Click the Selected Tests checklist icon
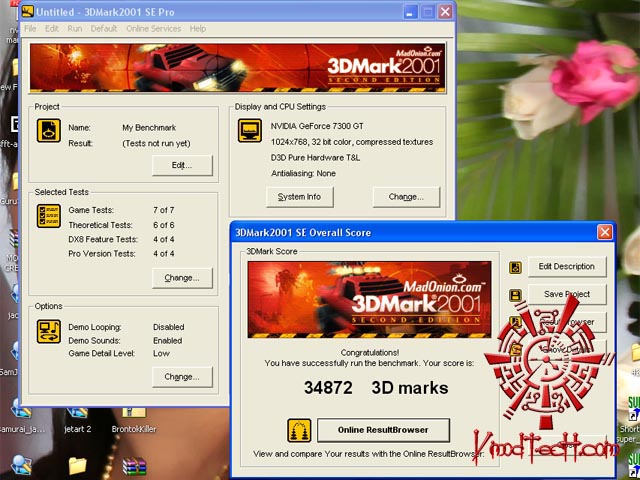 (49, 216)
